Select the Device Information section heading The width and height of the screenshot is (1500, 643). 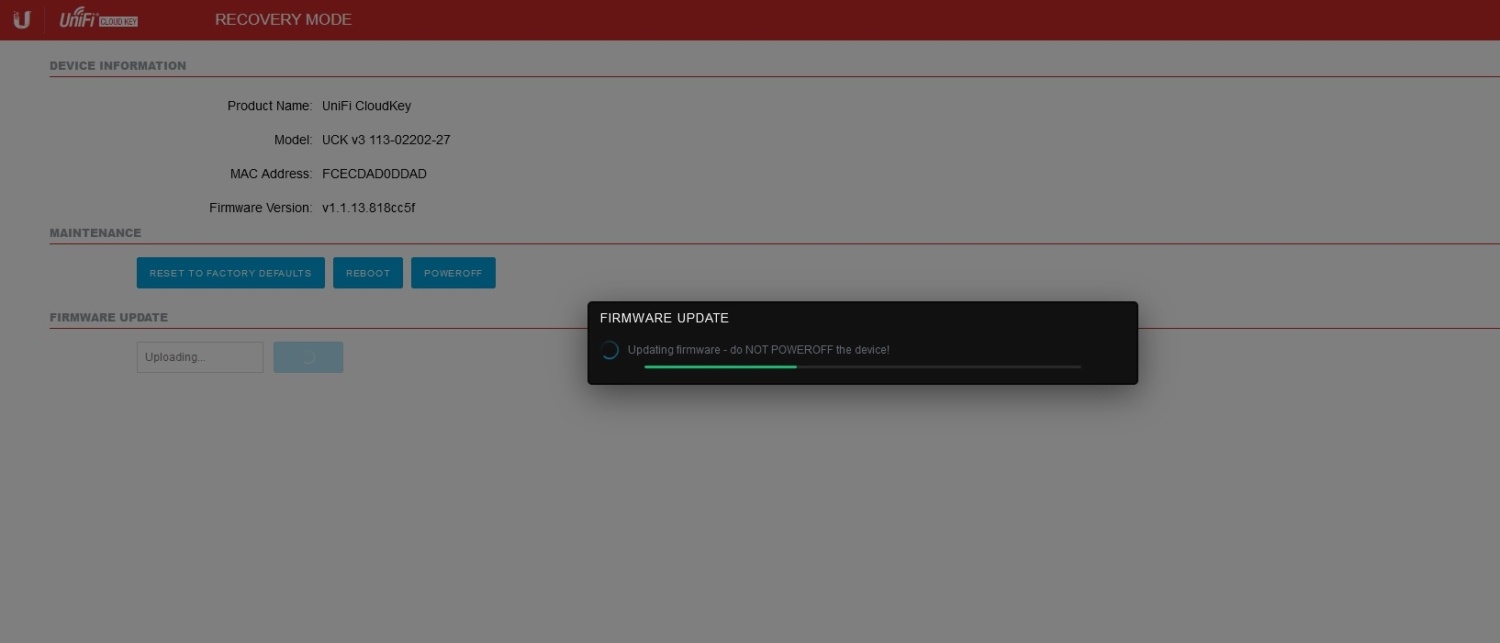tap(118, 66)
